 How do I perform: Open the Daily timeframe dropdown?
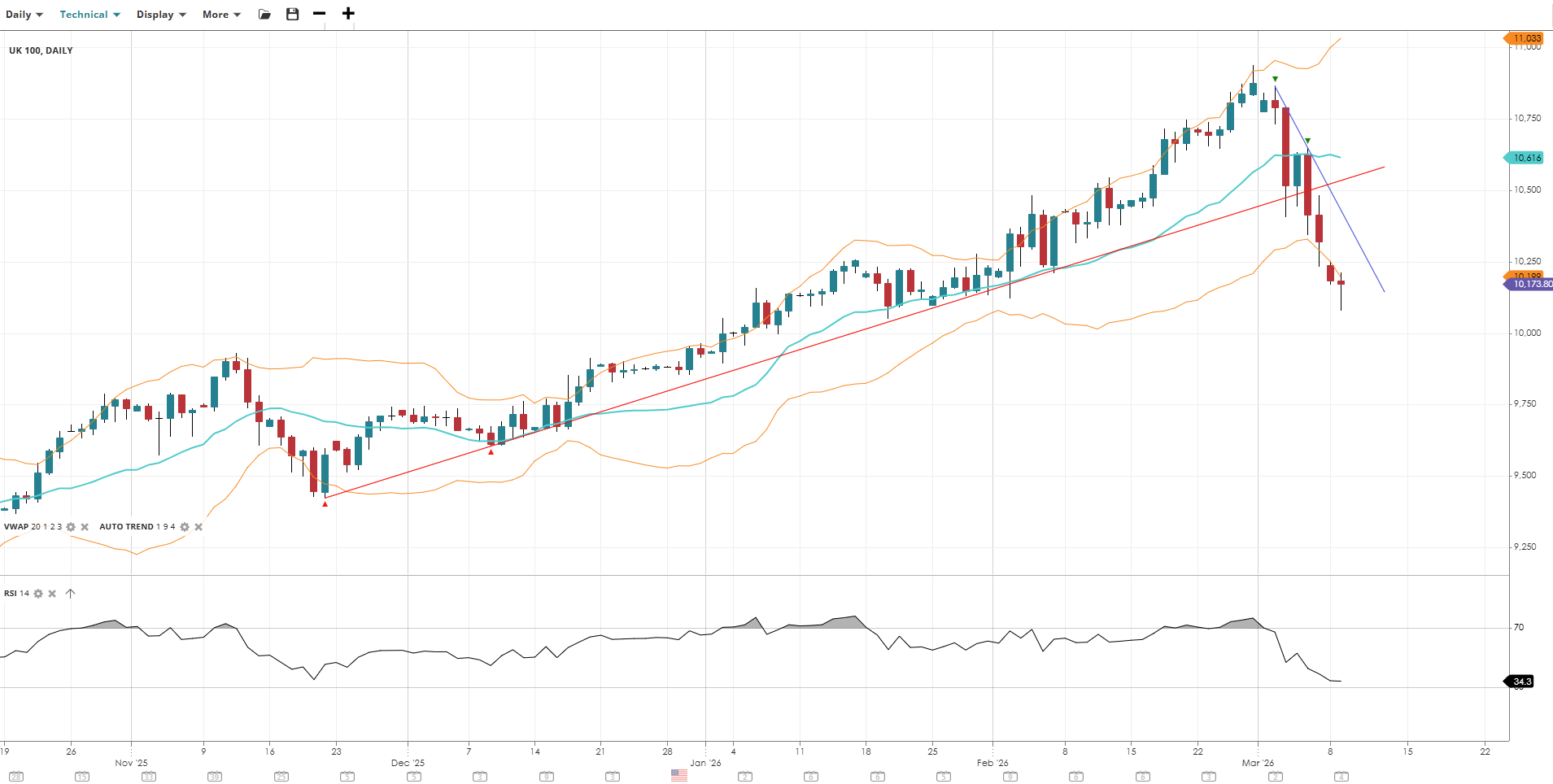click(x=24, y=15)
